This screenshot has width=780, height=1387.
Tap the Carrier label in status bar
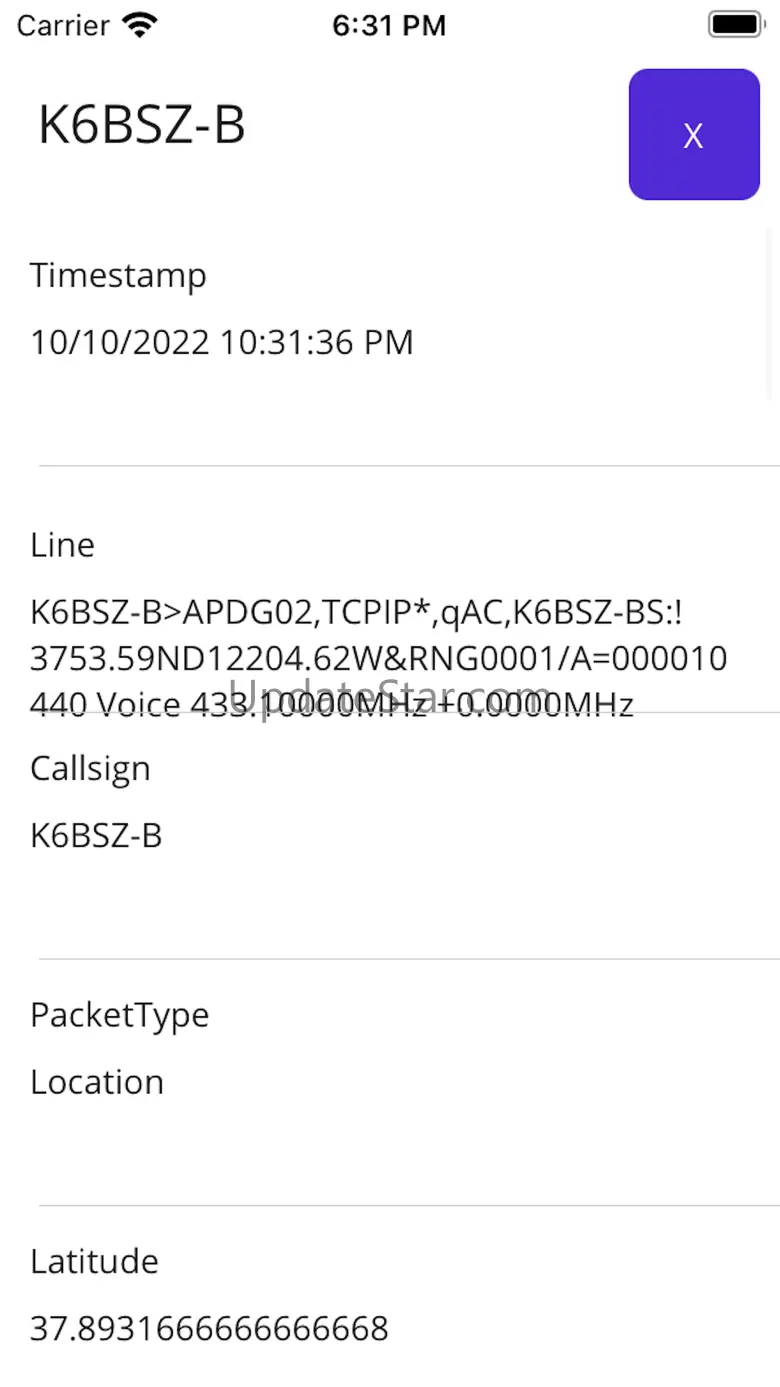click(x=62, y=26)
